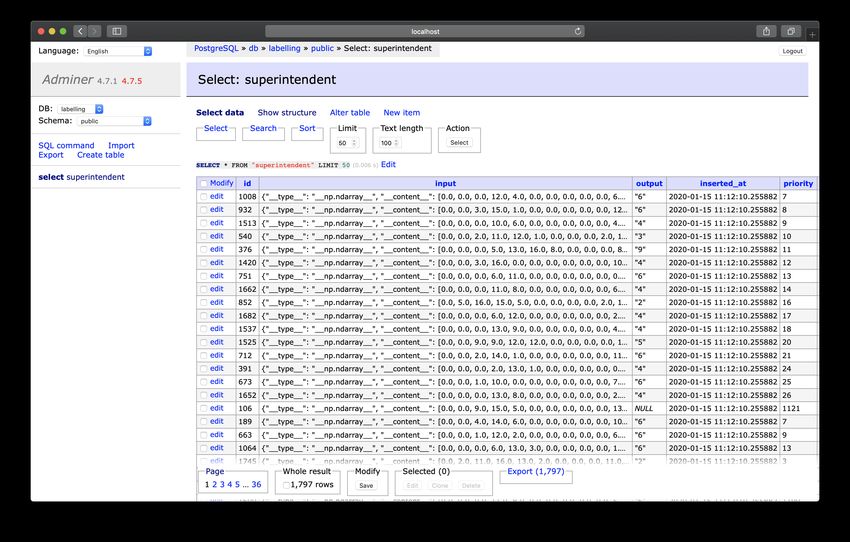
Task: Open the SQL command link
Action: (66, 145)
